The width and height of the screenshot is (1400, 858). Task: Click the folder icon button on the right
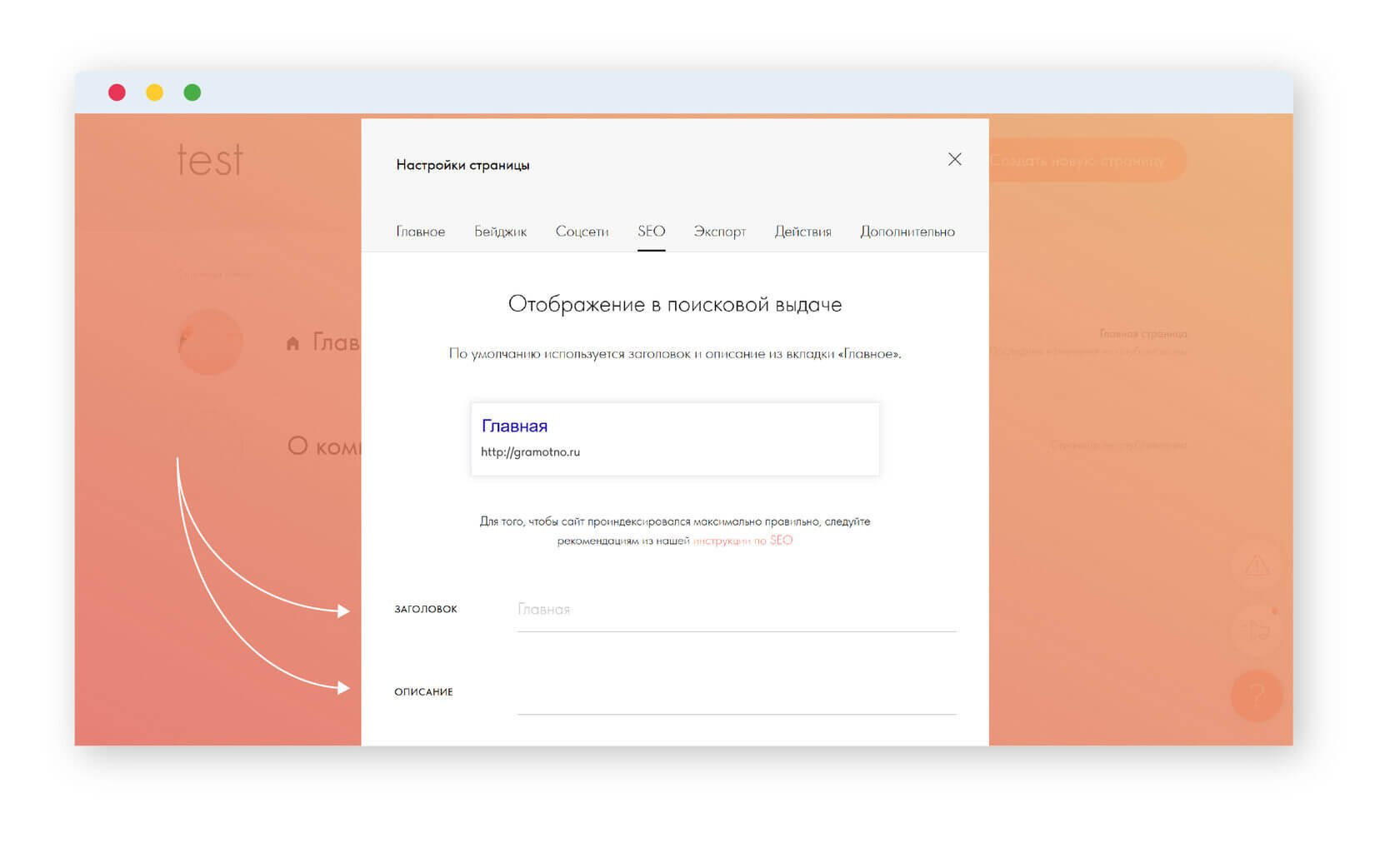[x=1258, y=631]
